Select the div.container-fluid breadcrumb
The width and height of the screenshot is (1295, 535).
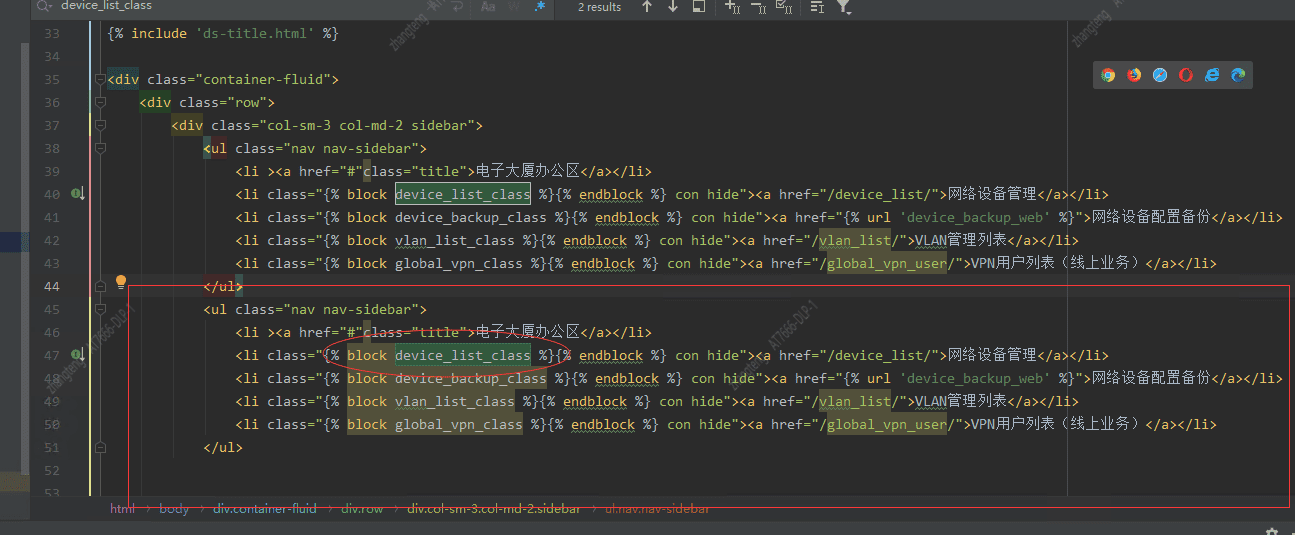pos(265,509)
